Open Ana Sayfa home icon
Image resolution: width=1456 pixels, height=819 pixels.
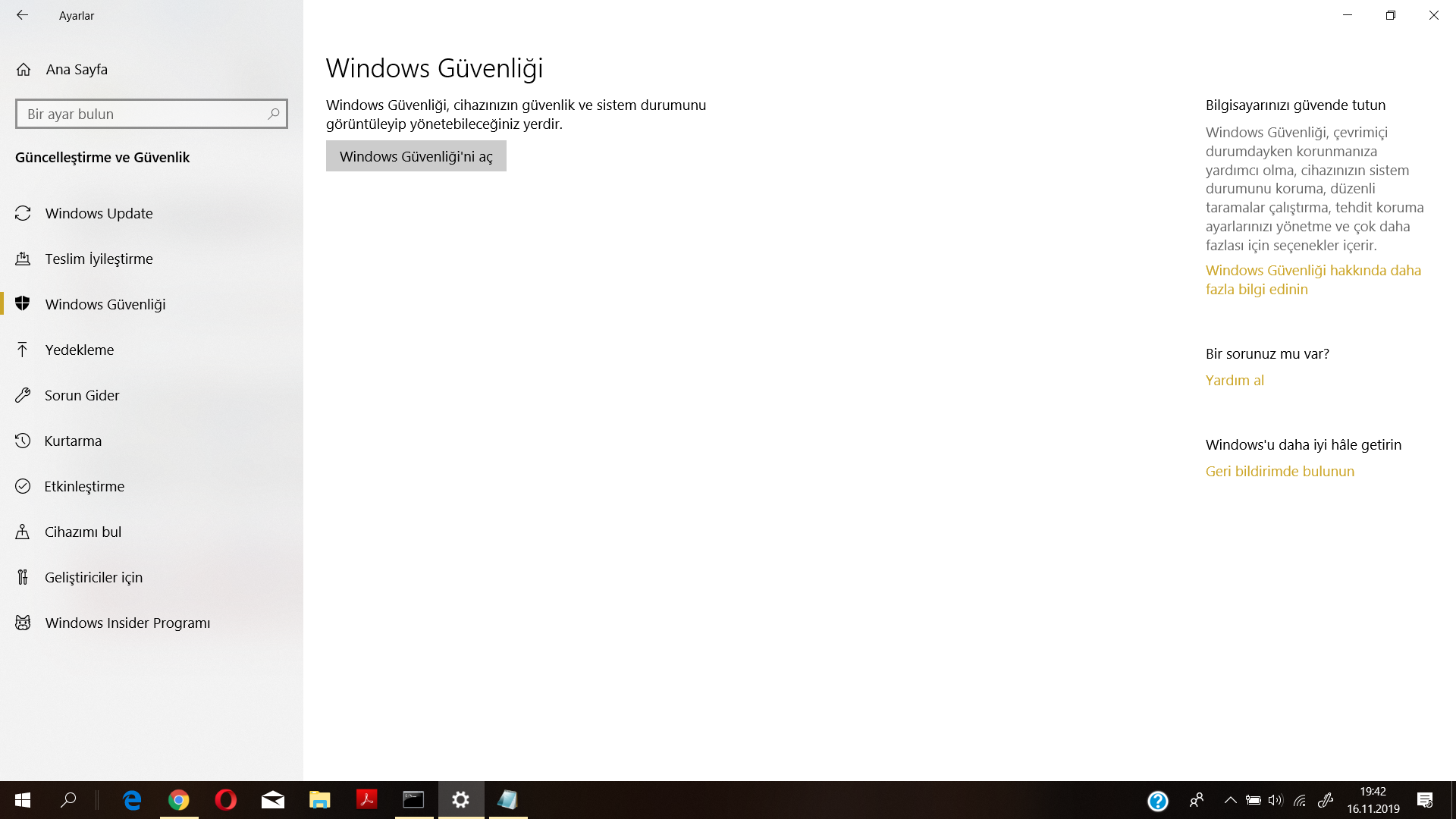pos(24,70)
